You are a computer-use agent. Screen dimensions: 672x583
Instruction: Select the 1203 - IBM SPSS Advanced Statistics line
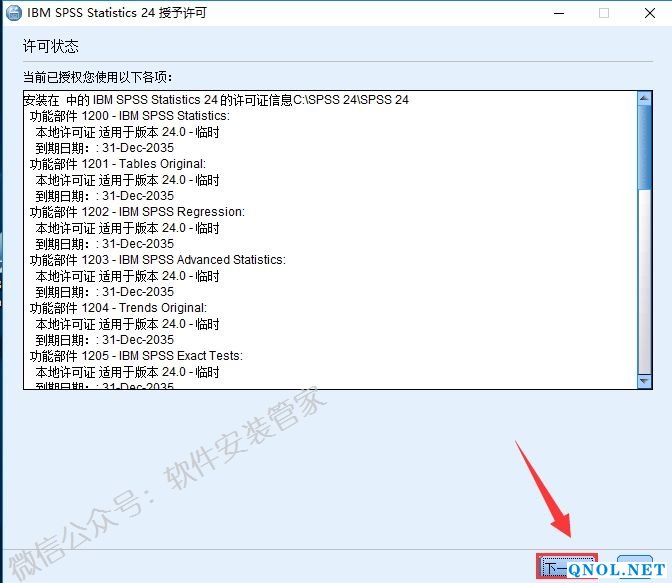click(x=157, y=260)
